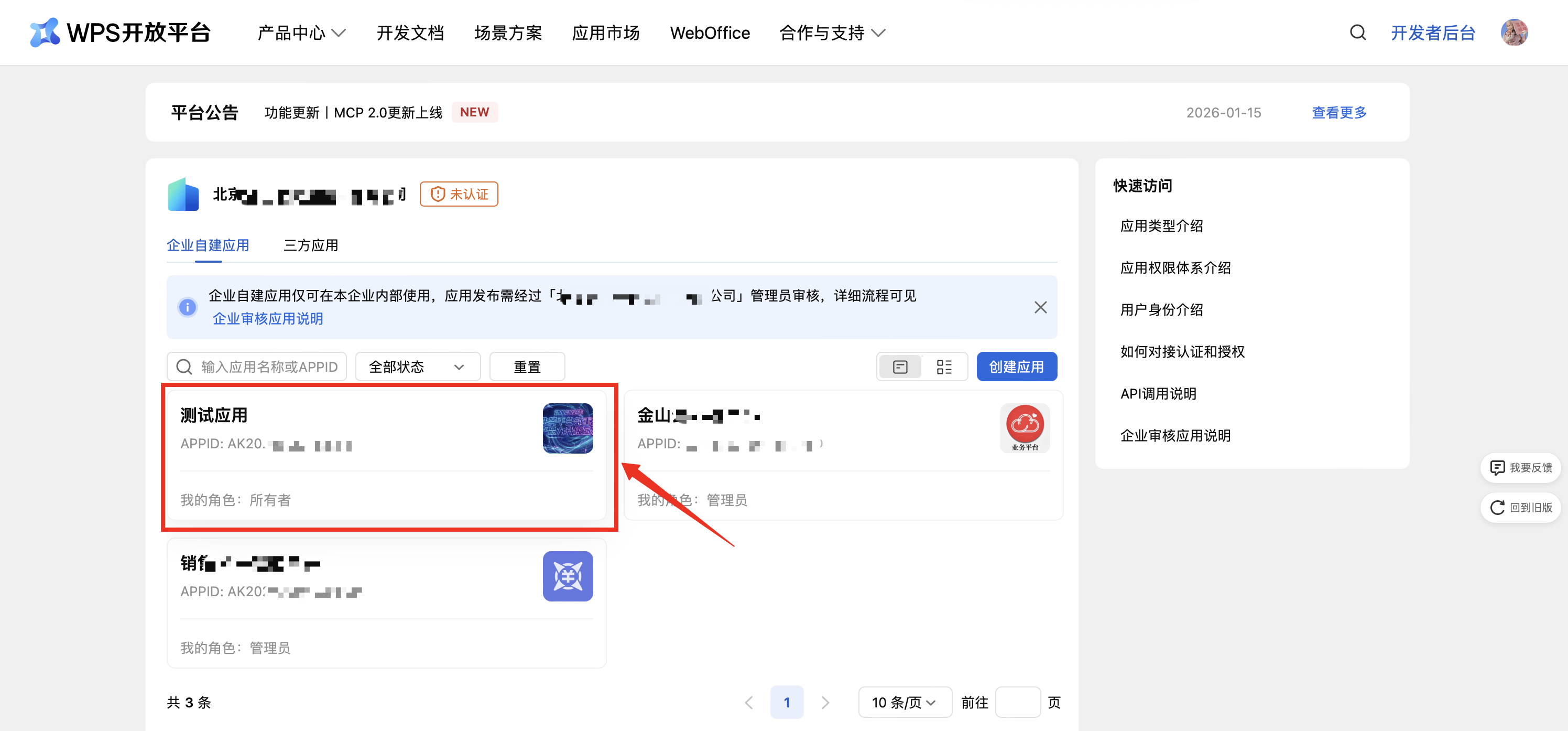Viewport: 1568px width, 731px height.
Task: Open the search magnifier in the header
Action: coord(1357,33)
